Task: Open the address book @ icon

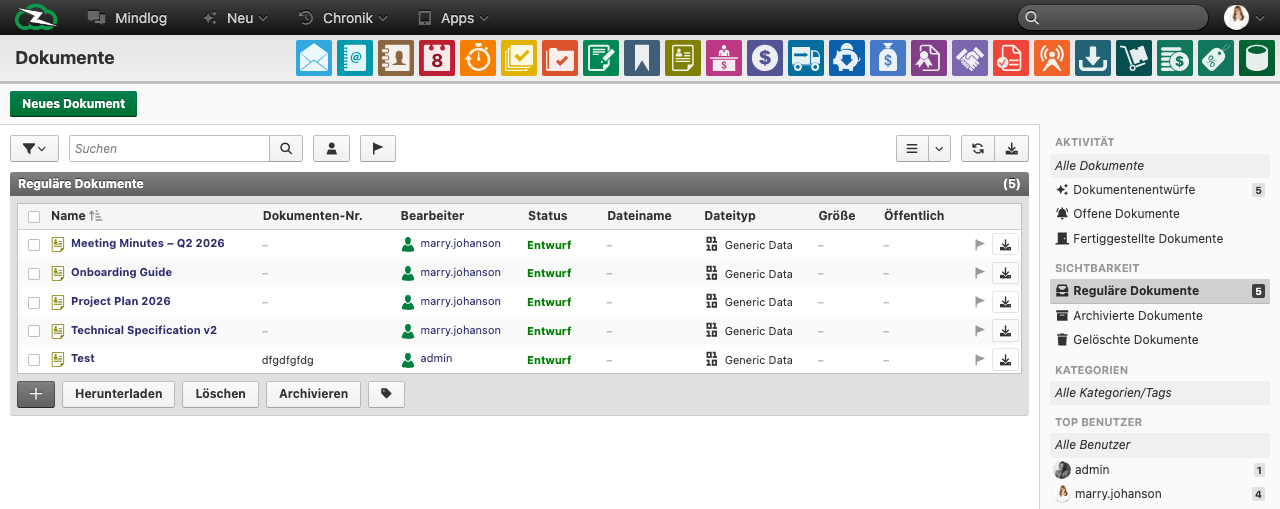Action: (x=355, y=58)
